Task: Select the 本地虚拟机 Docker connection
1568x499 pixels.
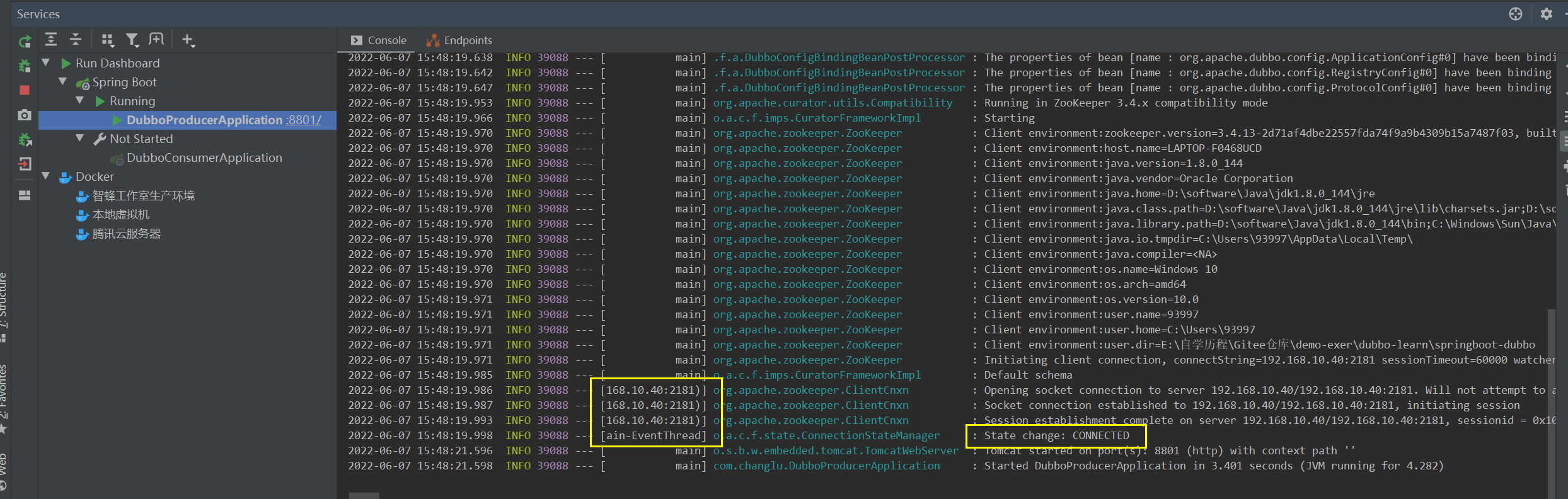Action: coord(121,215)
